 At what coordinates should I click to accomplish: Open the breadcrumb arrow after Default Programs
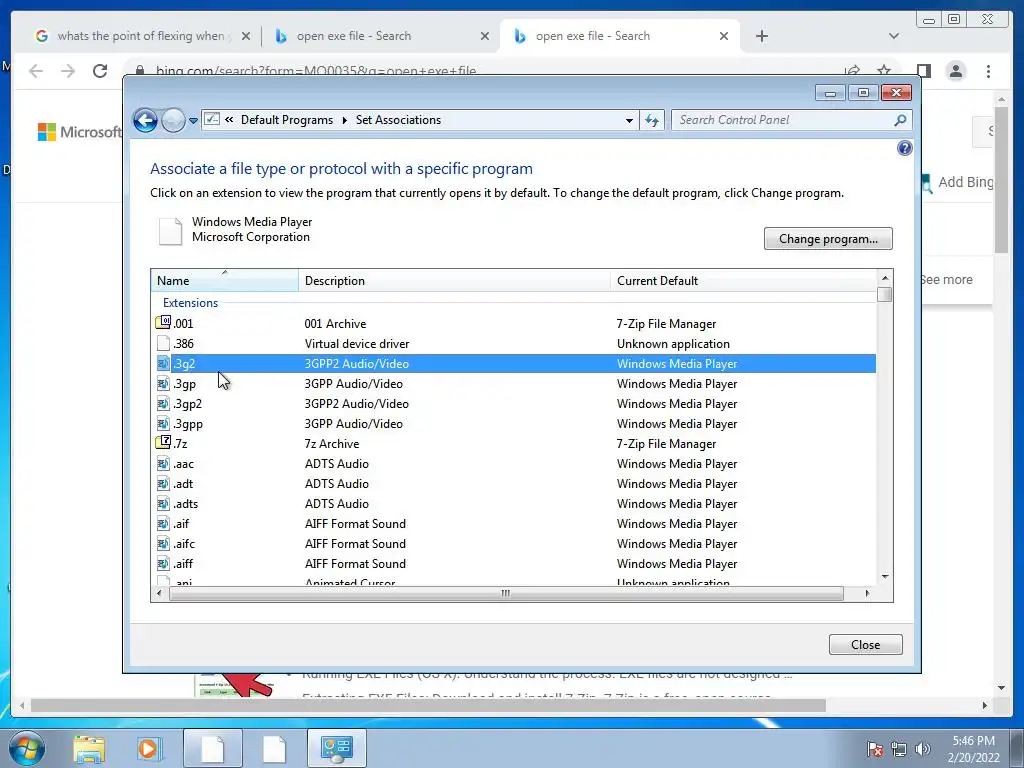345,120
